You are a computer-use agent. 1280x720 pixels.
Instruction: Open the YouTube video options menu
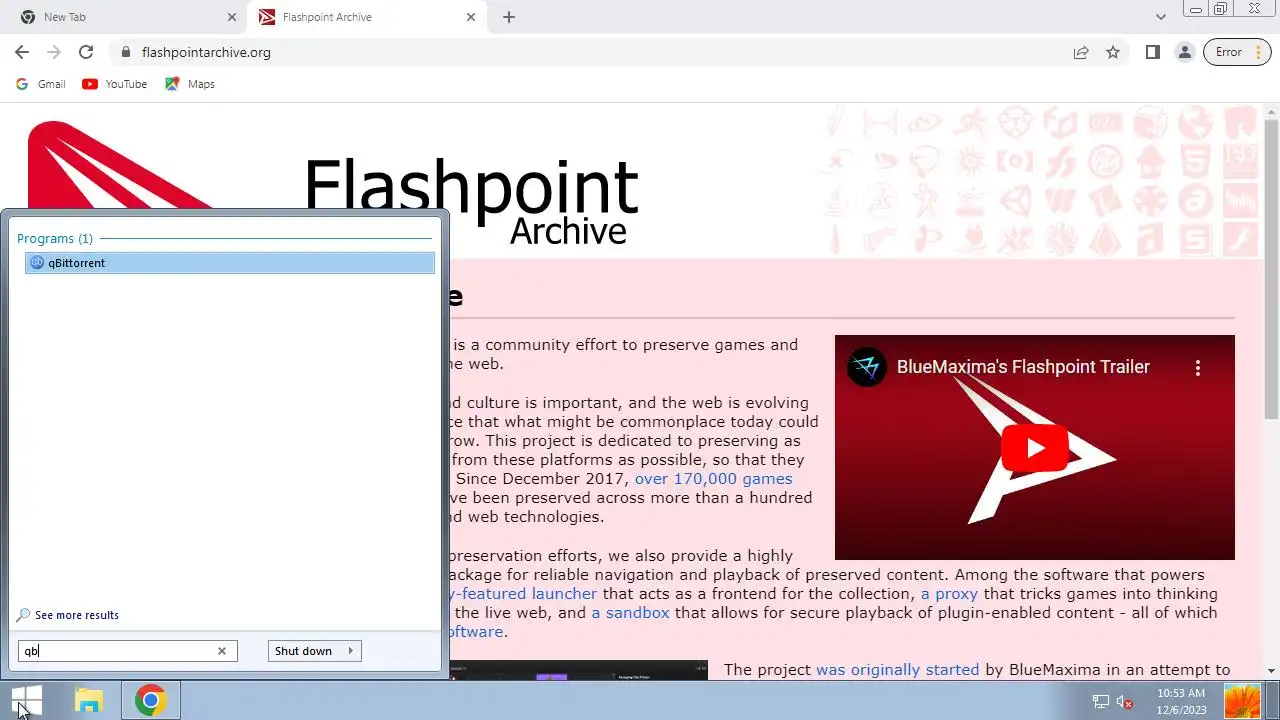(x=1197, y=367)
